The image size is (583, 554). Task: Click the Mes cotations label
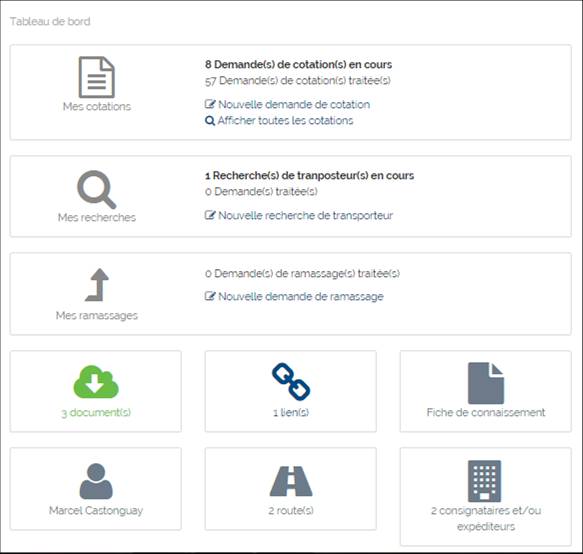click(x=97, y=107)
